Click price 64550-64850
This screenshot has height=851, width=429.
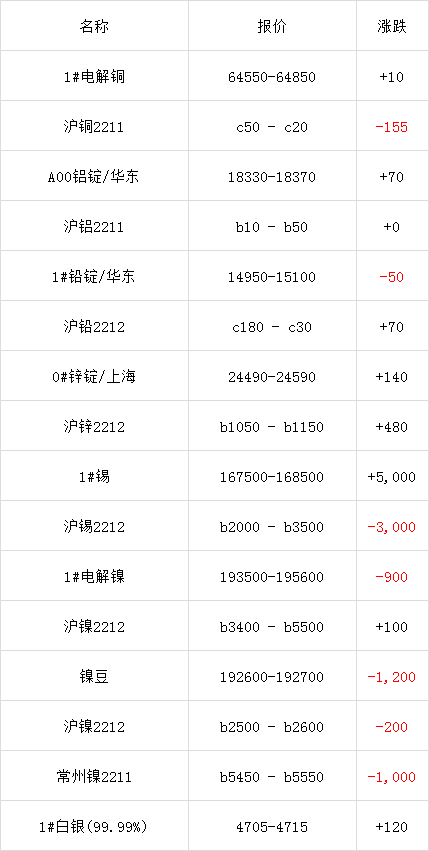(272, 77)
